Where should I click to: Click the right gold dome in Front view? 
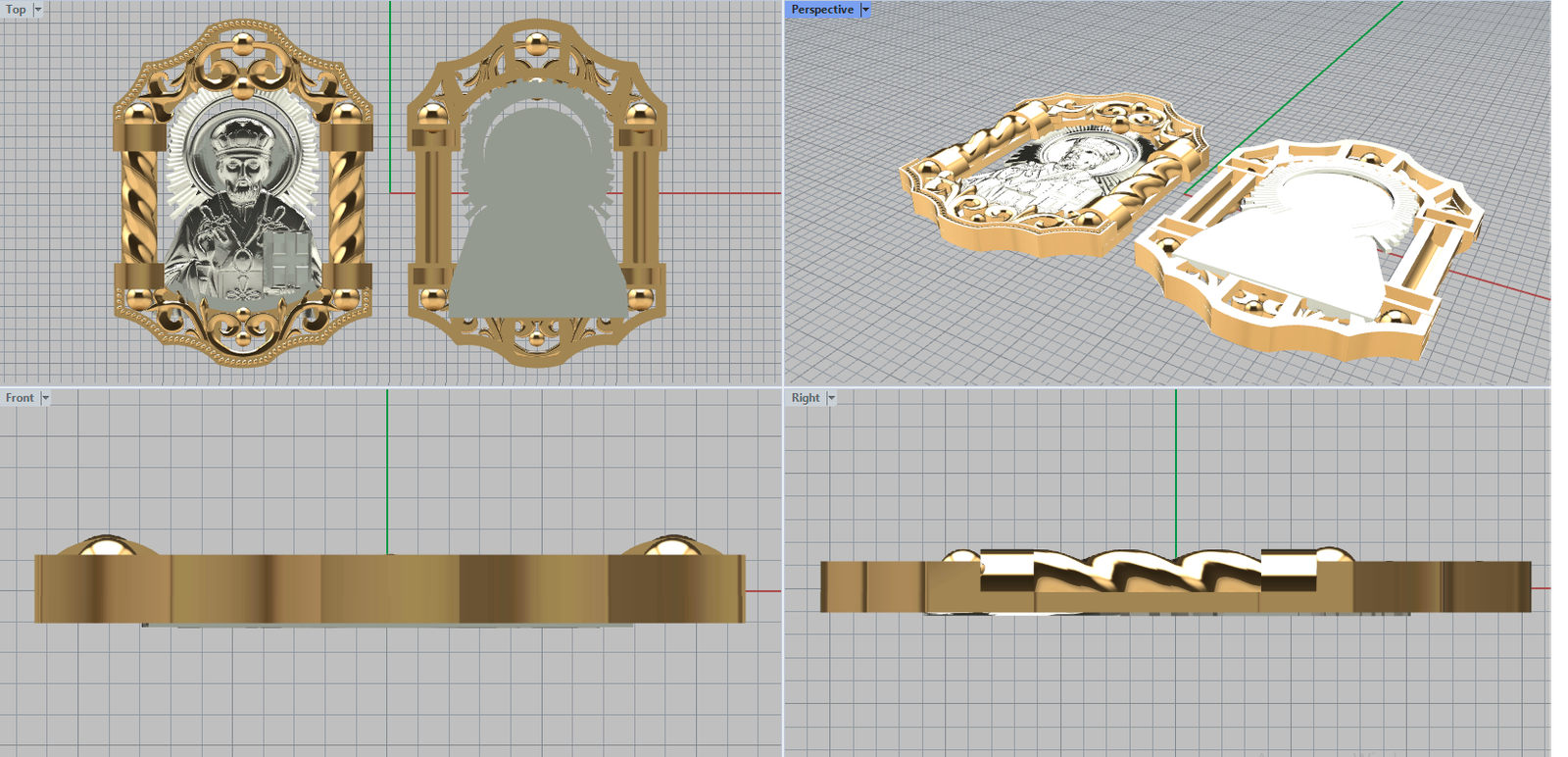(673, 545)
